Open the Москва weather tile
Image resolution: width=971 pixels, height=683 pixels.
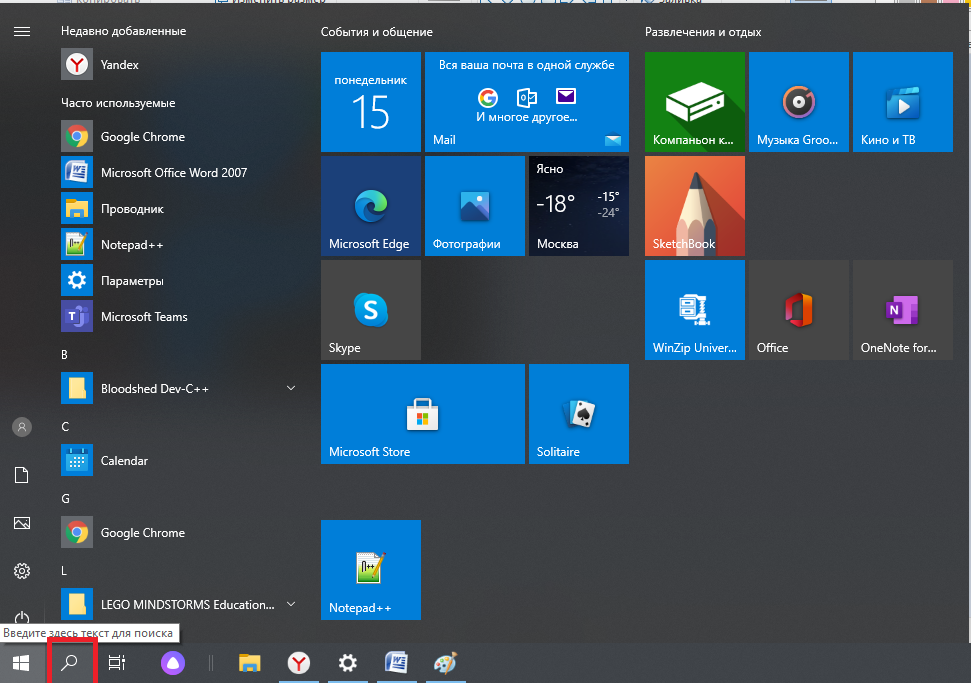[x=579, y=206]
